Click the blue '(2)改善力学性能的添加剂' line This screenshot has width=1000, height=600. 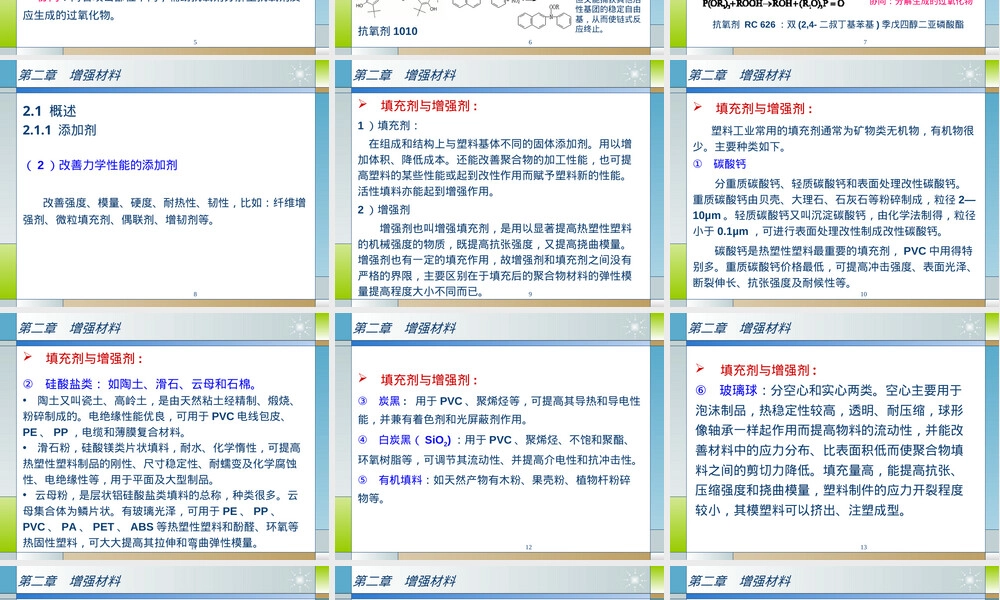(x=101, y=165)
